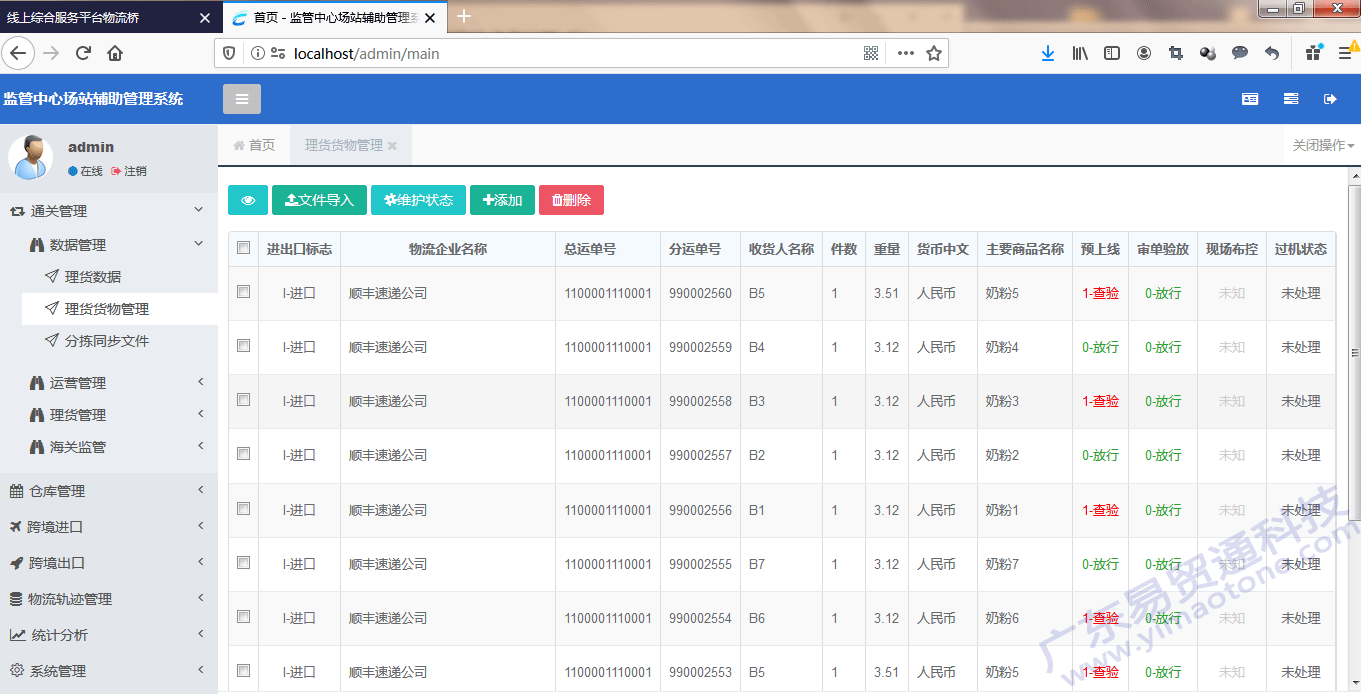Check the row with 分运单号 990002554
This screenshot has width=1361, height=694.
point(243,616)
